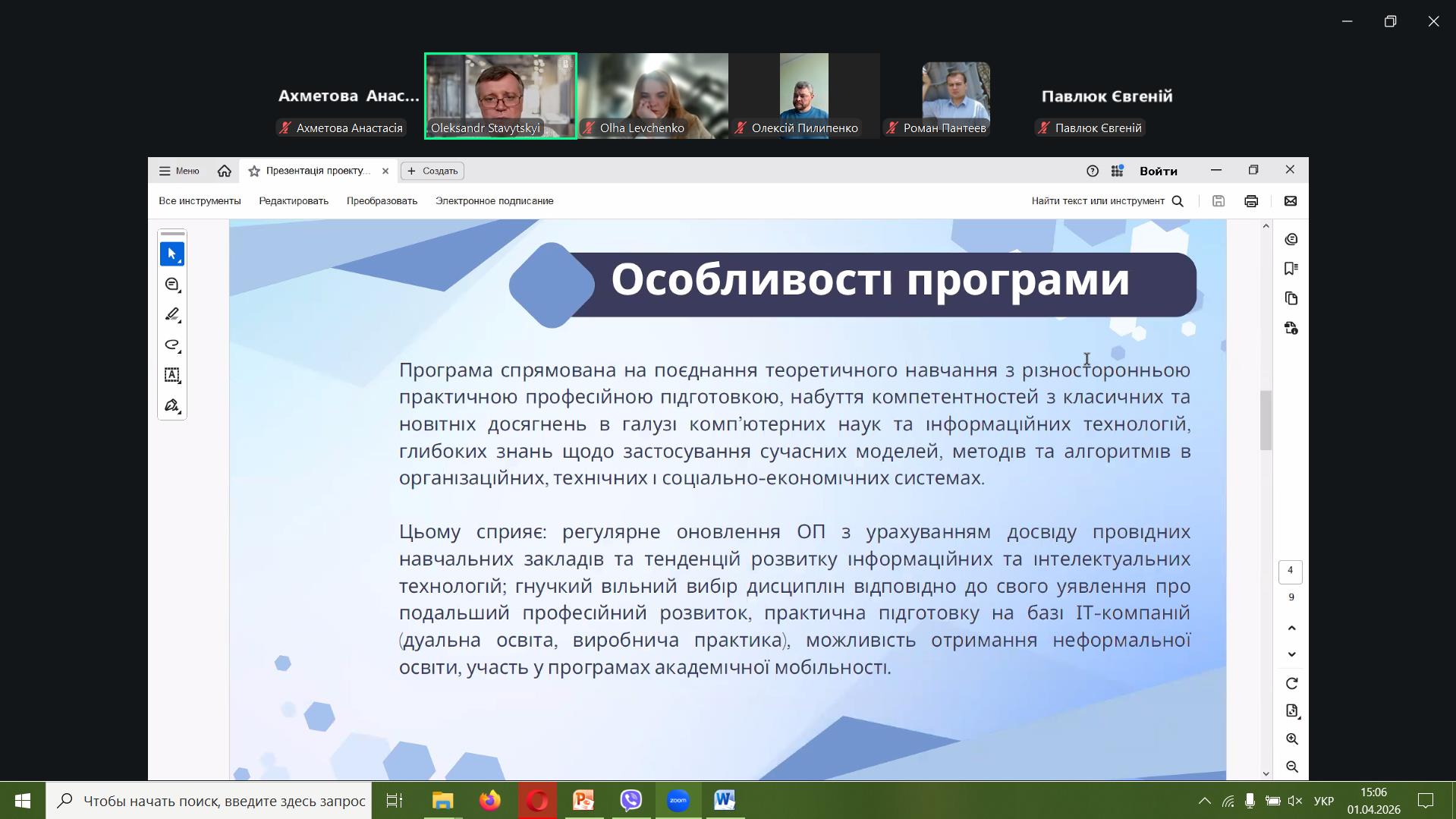Viewport: 1456px width, 819px height.
Task: Go to the next page with the down chevron
Action: click(x=1291, y=654)
